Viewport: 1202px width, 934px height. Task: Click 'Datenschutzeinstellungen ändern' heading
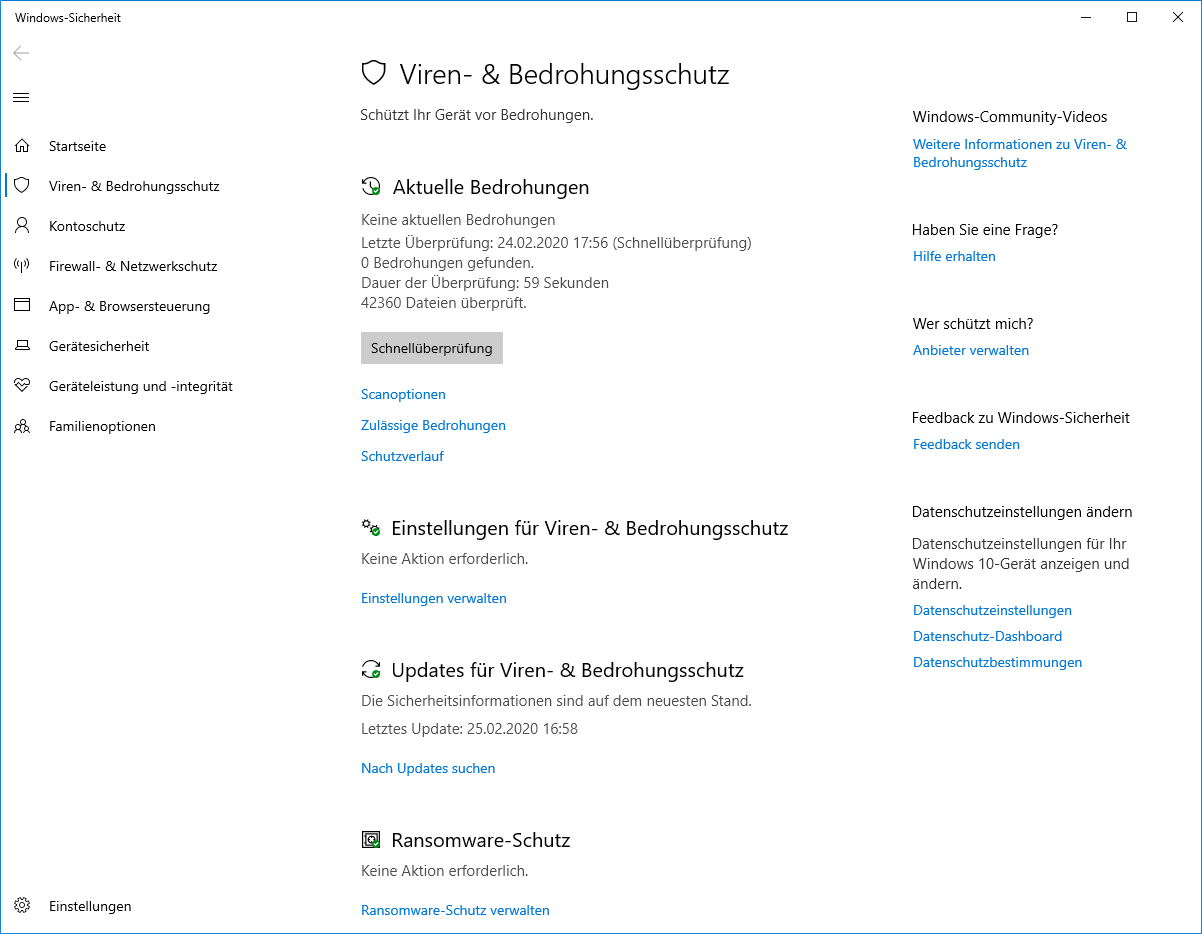click(x=1022, y=511)
